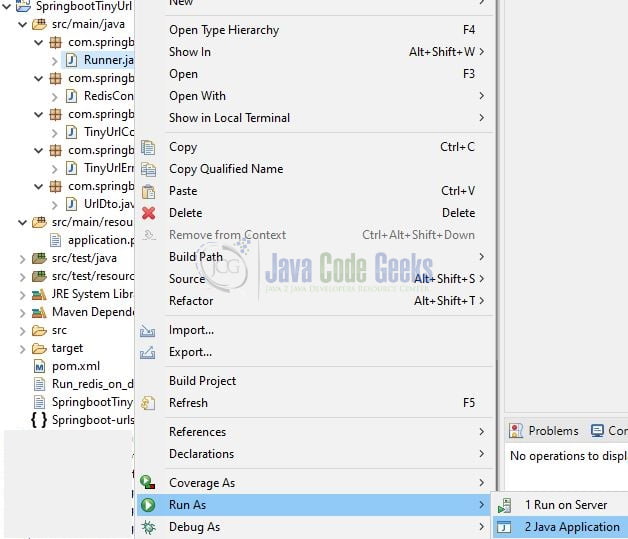This screenshot has width=628, height=539.
Task: Click the Springboot-urls JSON braces icon
Action: pyautogui.click(x=39, y=420)
